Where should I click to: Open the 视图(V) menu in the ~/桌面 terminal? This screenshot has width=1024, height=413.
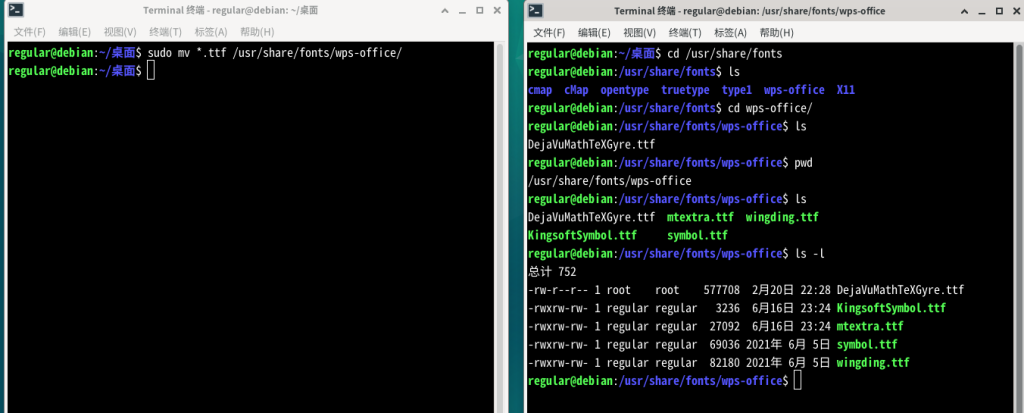(x=120, y=32)
